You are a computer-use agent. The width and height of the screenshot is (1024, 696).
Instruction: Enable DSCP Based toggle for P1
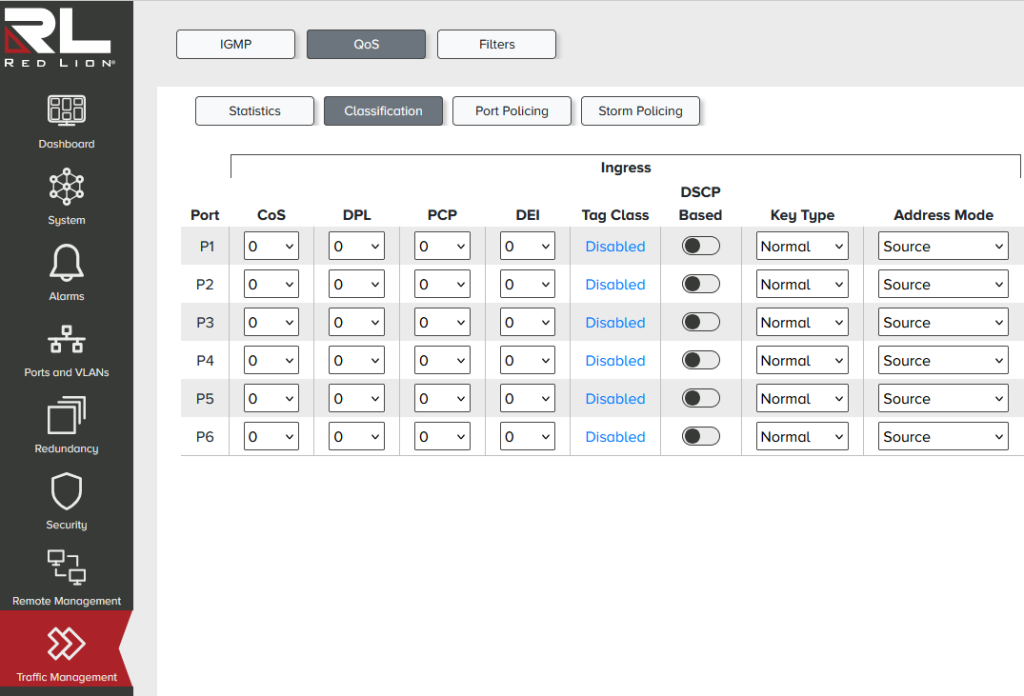tap(700, 246)
